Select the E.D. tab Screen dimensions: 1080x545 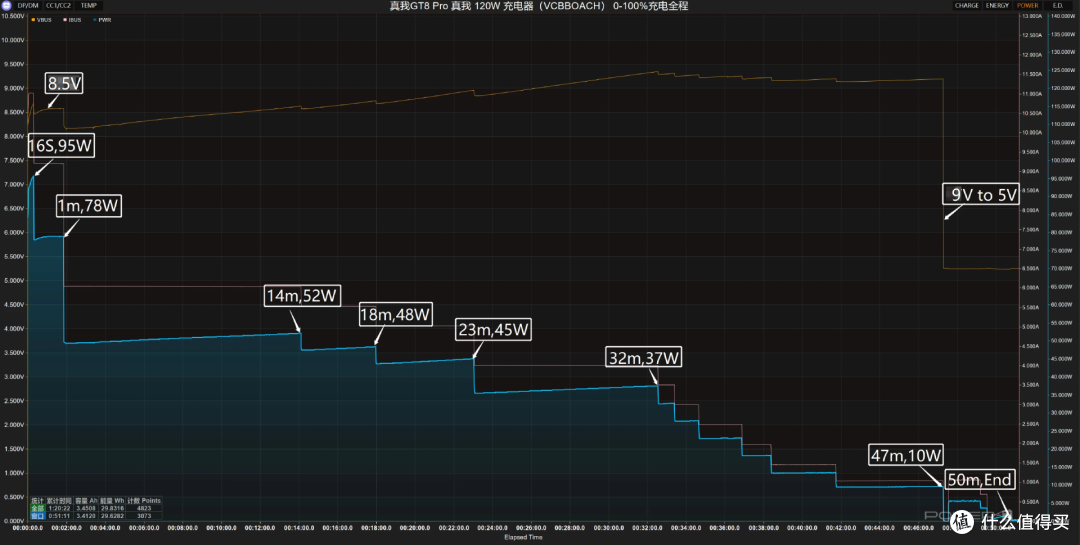[x=1058, y=6]
